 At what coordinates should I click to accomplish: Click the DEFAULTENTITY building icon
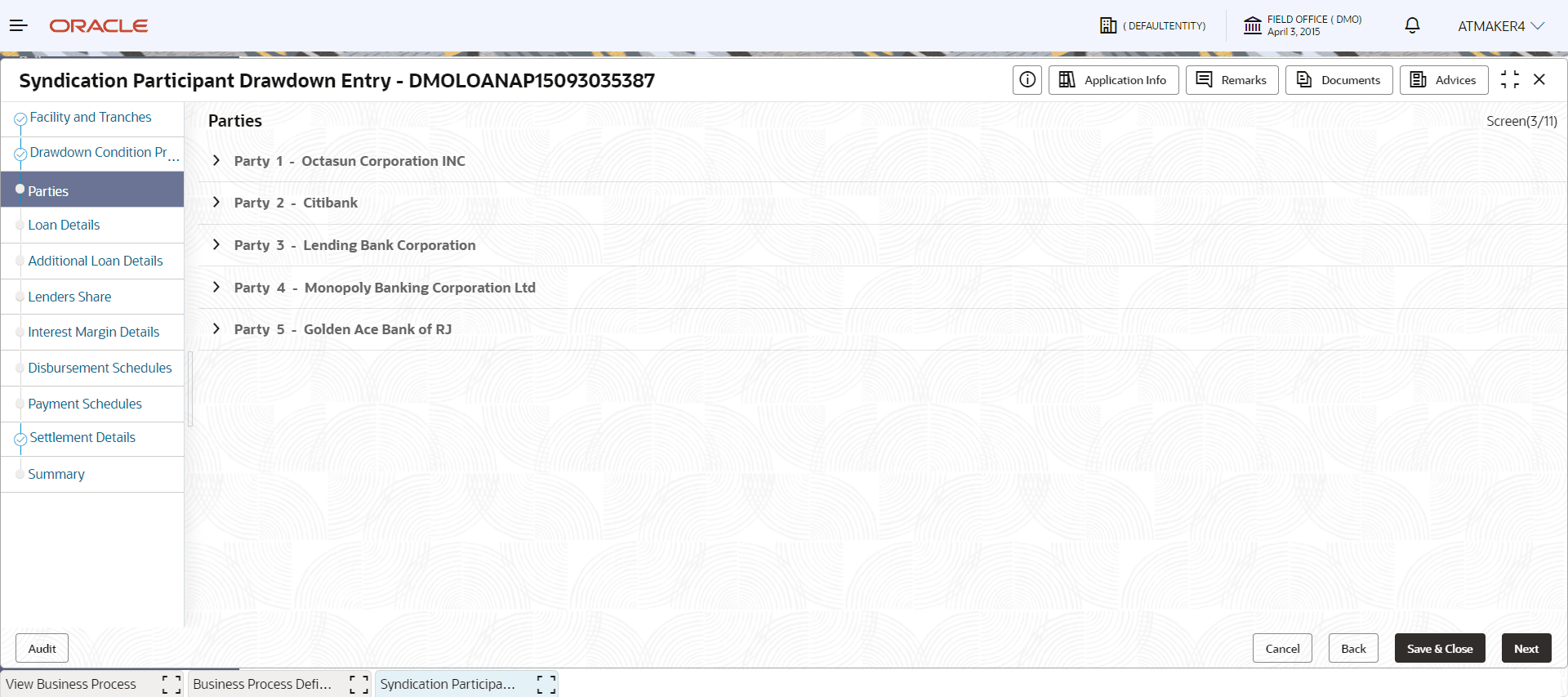click(1107, 25)
